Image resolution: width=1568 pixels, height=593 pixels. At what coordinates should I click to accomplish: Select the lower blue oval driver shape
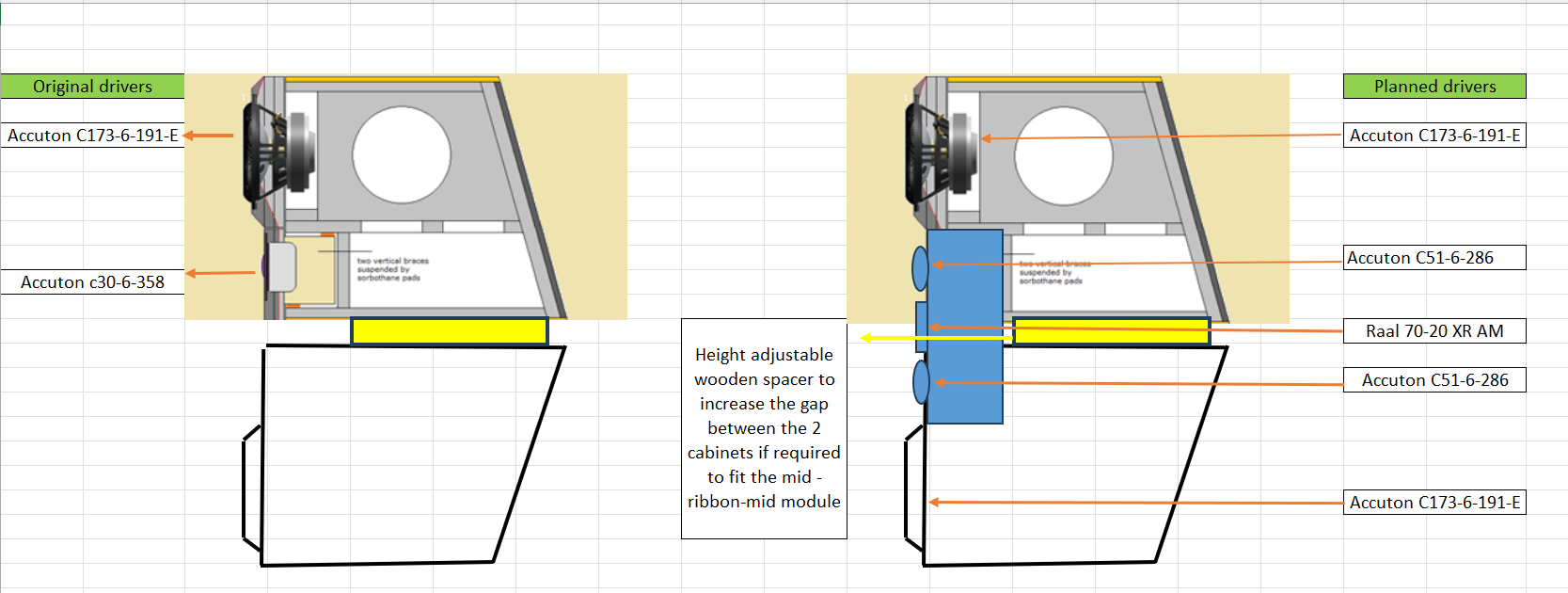[x=921, y=383]
